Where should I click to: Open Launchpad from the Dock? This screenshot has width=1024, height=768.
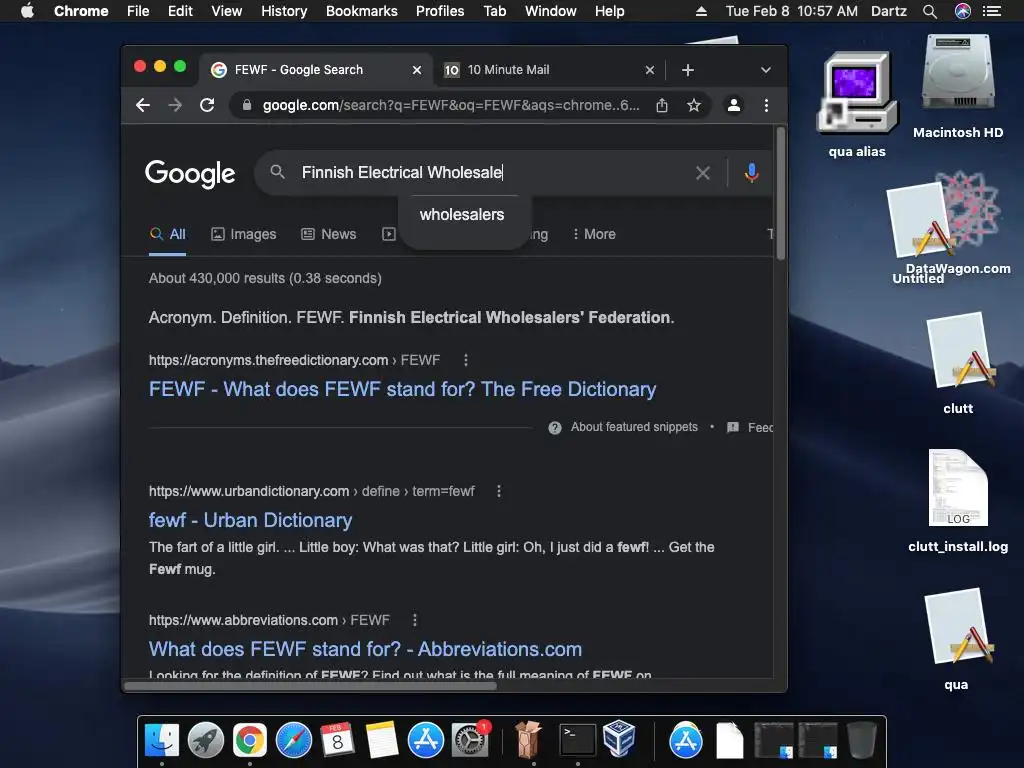coord(206,741)
